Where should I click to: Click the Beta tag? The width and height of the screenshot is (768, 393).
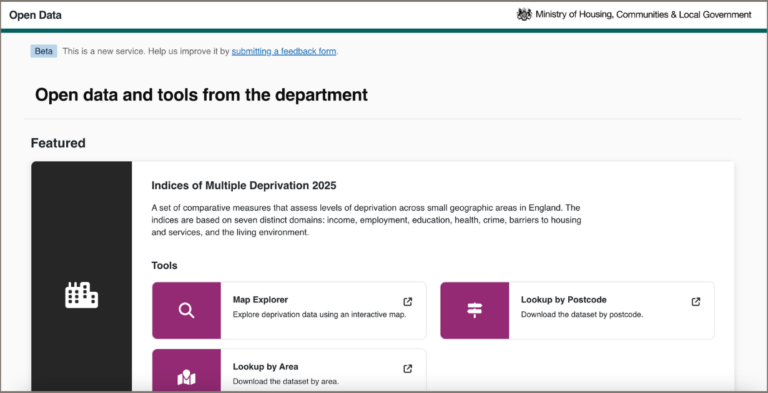tap(44, 51)
